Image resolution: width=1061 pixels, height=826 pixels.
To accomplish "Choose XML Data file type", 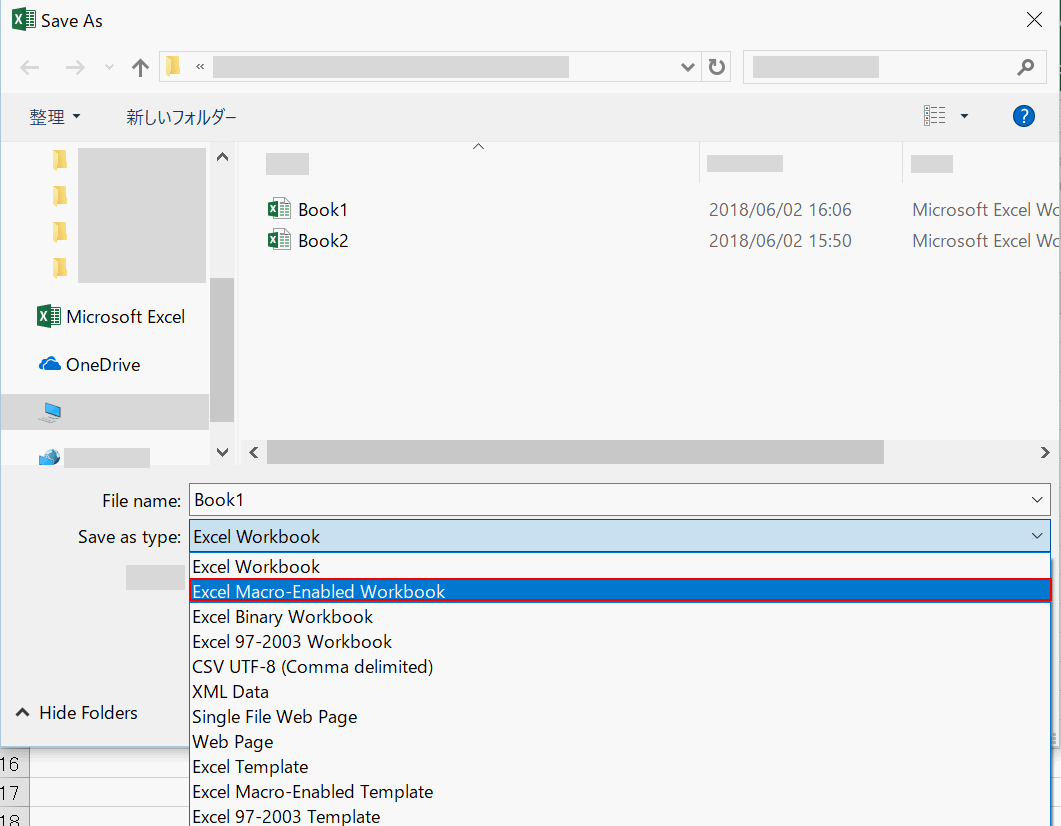I will click(620, 691).
